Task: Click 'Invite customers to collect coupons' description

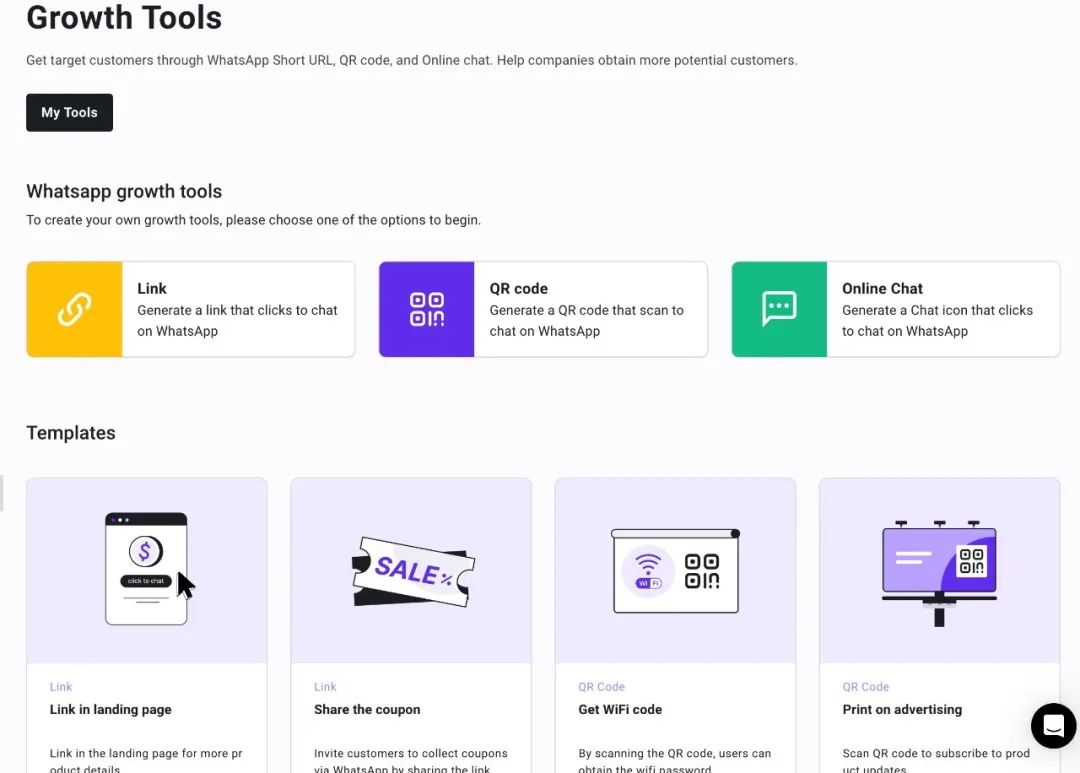Action: pos(411,761)
